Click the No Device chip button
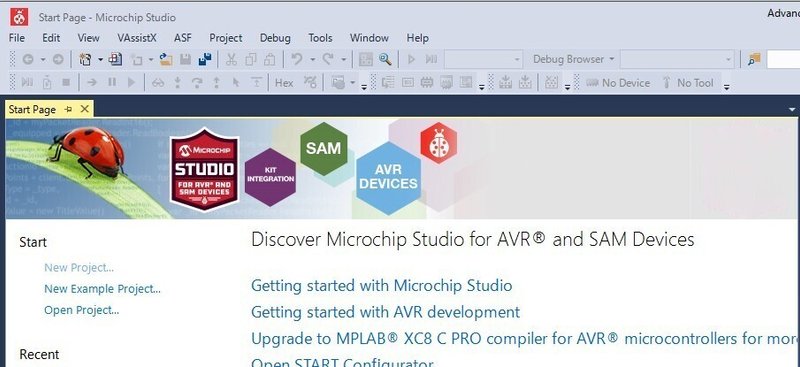Viewport: 800px width, 367px height. (x=618, y=83)
